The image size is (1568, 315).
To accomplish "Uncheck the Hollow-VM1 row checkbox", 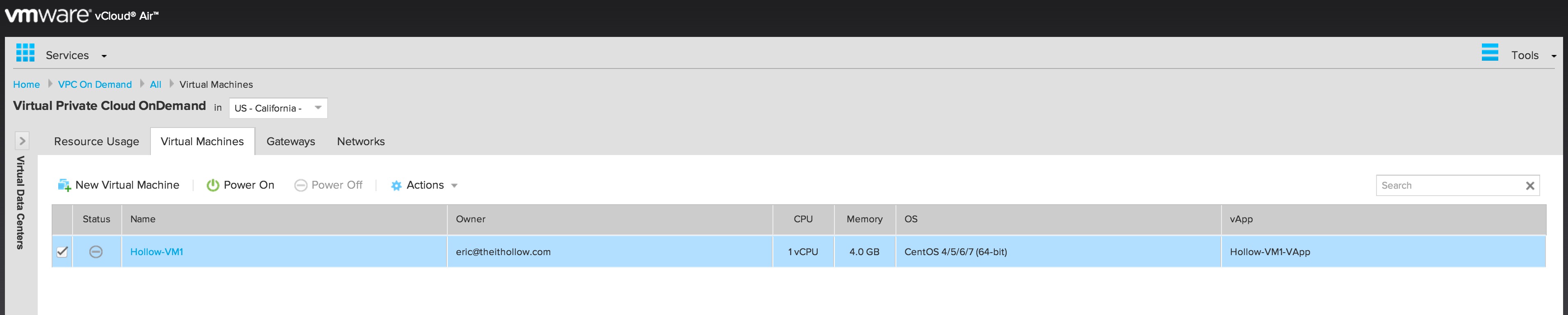I will click(62, 252).
